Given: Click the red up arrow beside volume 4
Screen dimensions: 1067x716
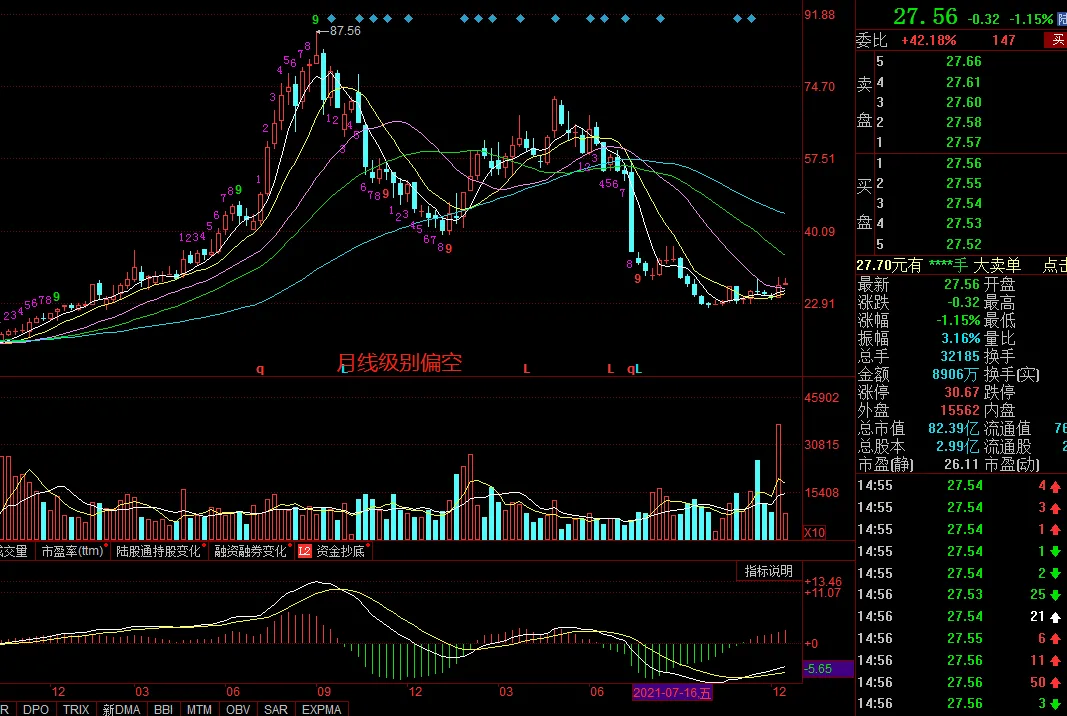Looking at the screenshot, I should pyautogui.click(x=1055, y=487).
